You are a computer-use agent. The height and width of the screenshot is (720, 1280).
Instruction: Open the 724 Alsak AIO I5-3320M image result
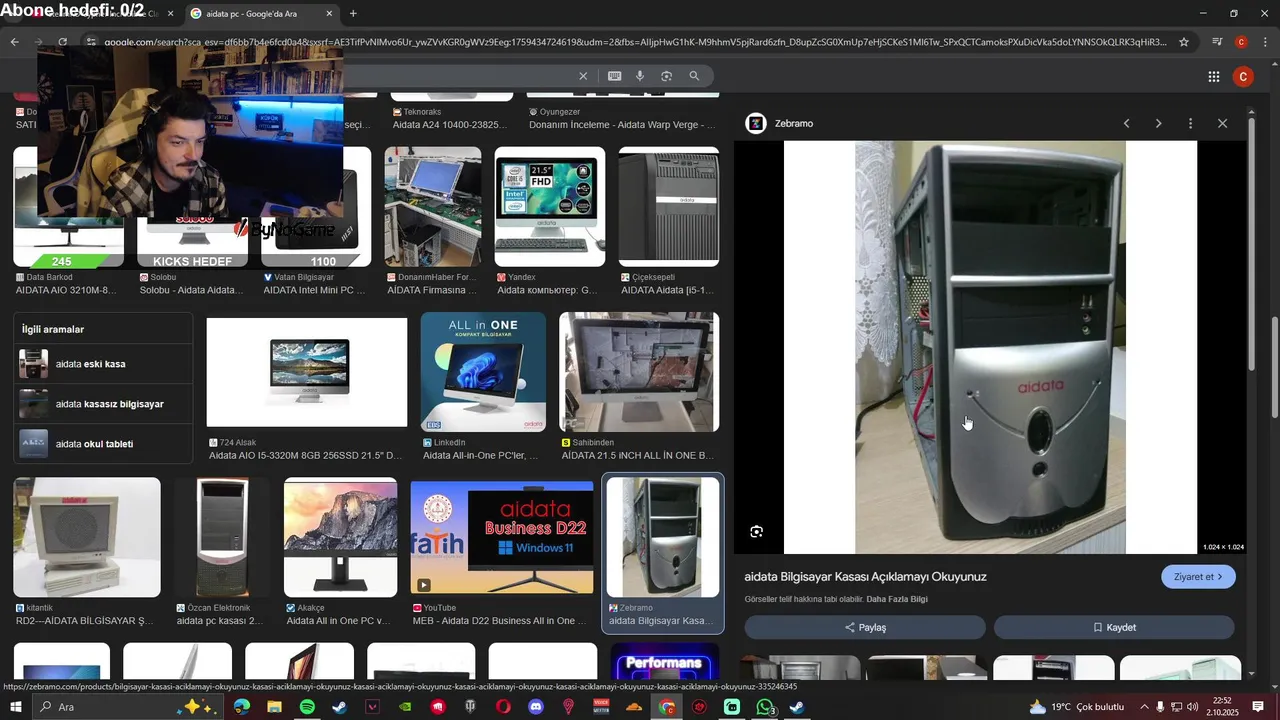(x=306, y=372)
